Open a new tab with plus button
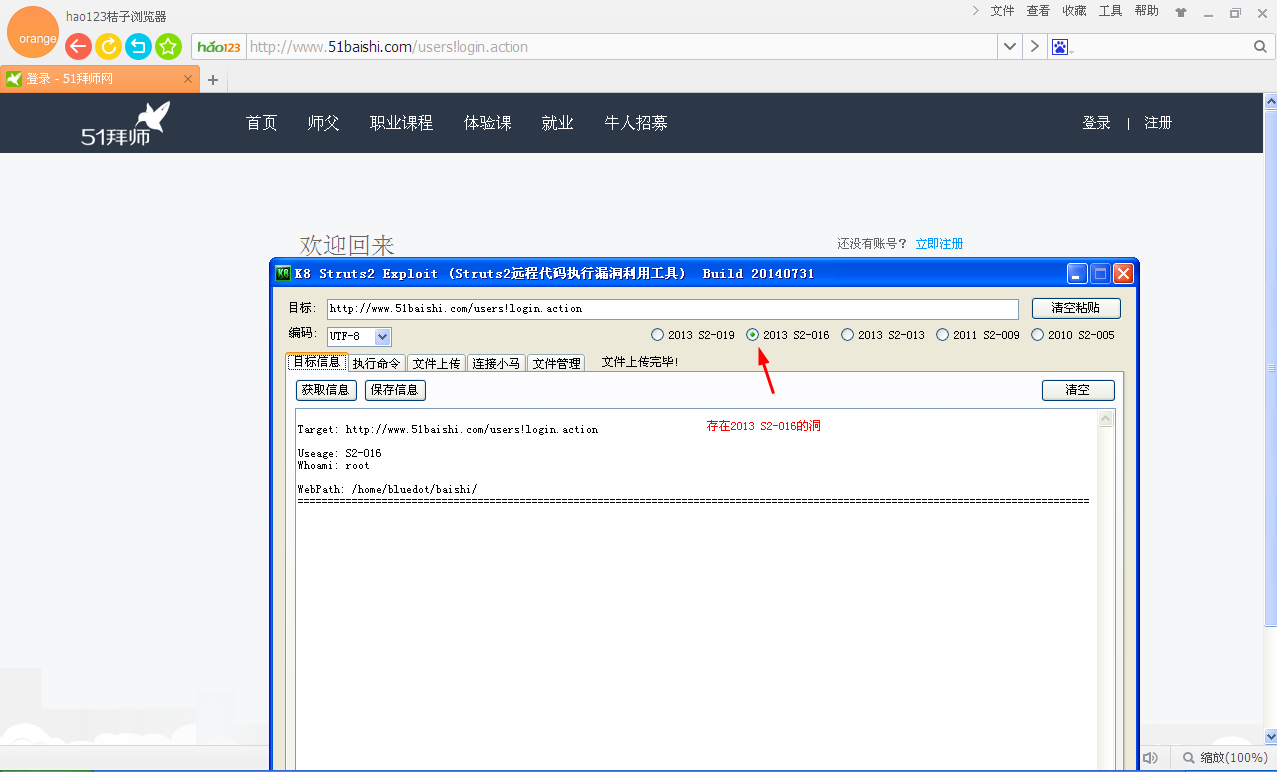1277x772 pixels. point(212,80)
